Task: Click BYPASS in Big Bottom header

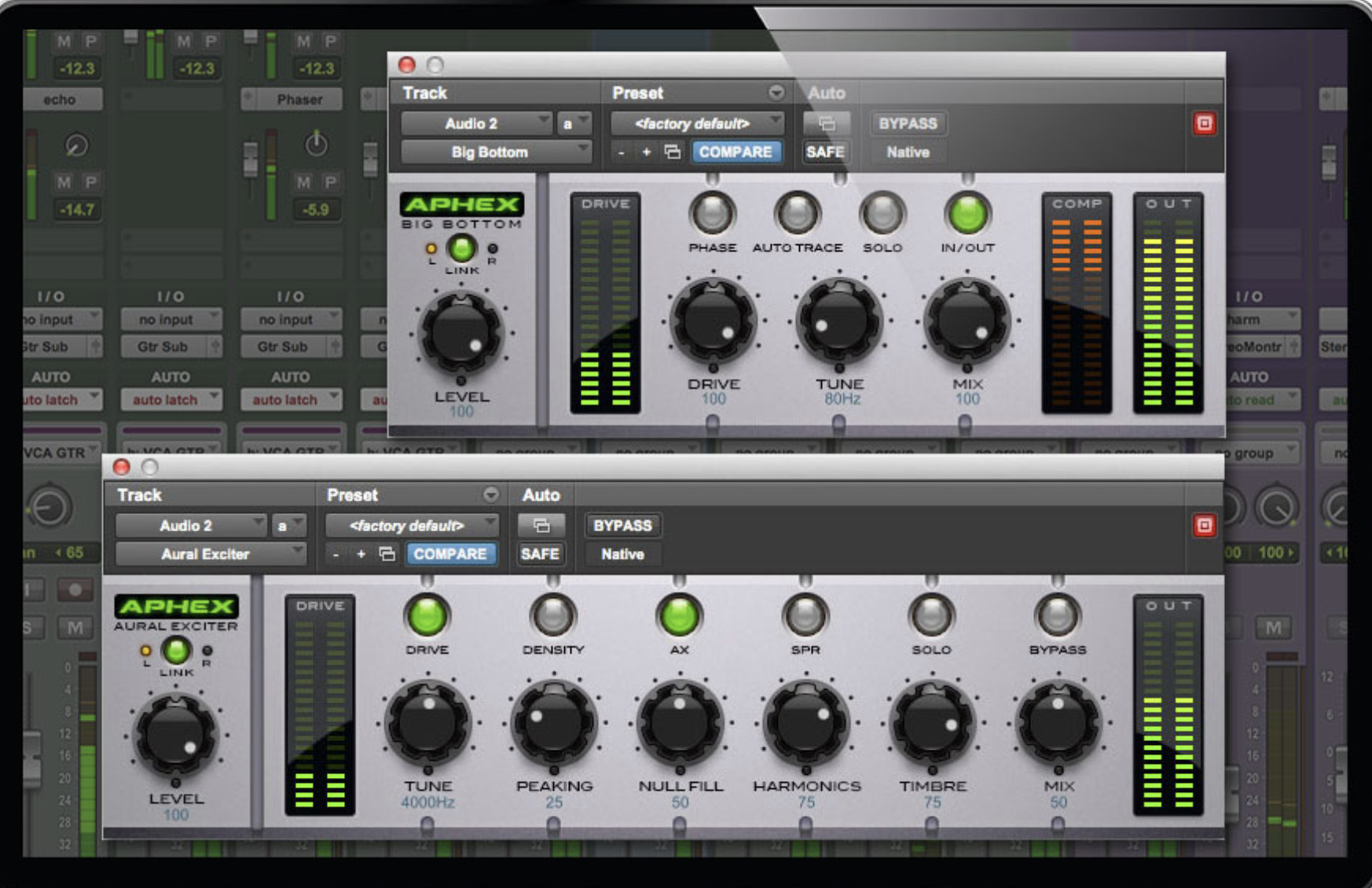Action: (x=908, y=123)
